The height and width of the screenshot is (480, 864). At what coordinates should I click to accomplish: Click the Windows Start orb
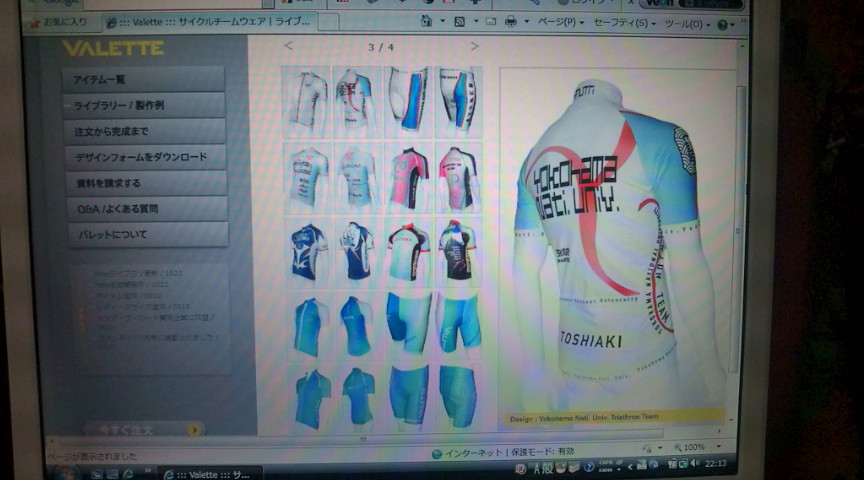tap(67, 473)
